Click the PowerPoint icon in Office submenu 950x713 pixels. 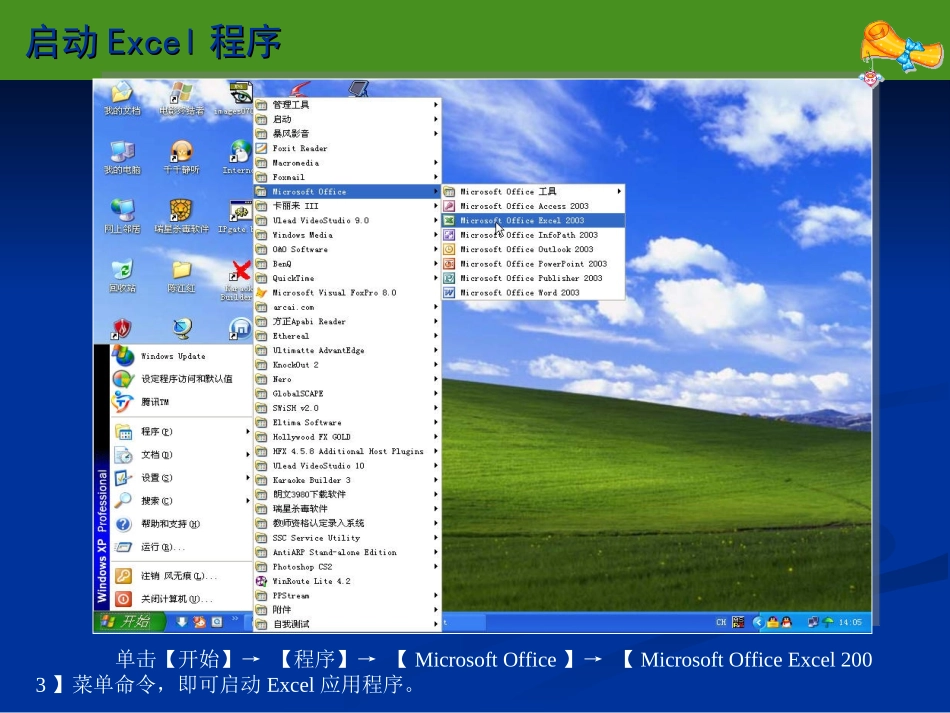point(449,264)
